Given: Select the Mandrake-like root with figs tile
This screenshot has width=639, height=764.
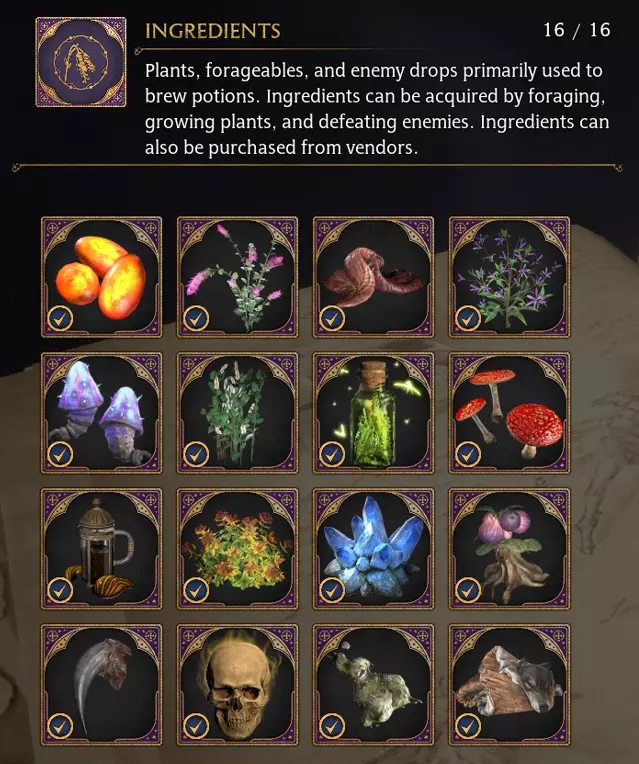Looking at the screenshot, I should coord(509,549).
